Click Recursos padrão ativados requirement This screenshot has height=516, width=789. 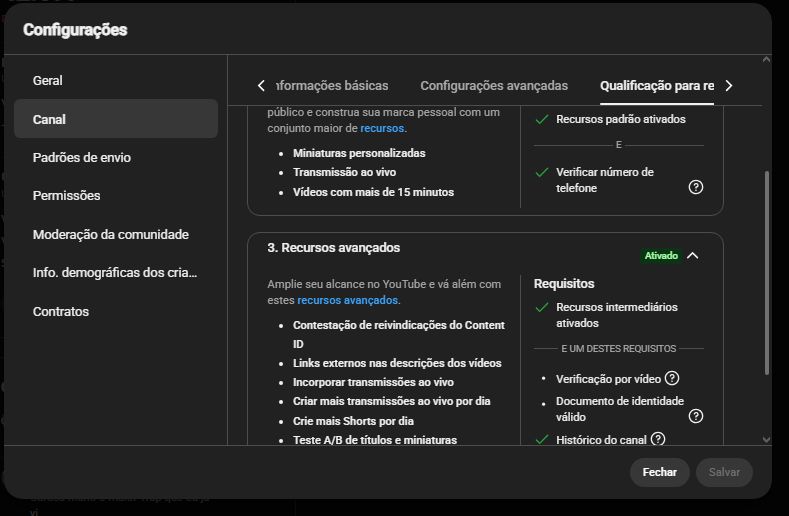(x=620, y=119)
